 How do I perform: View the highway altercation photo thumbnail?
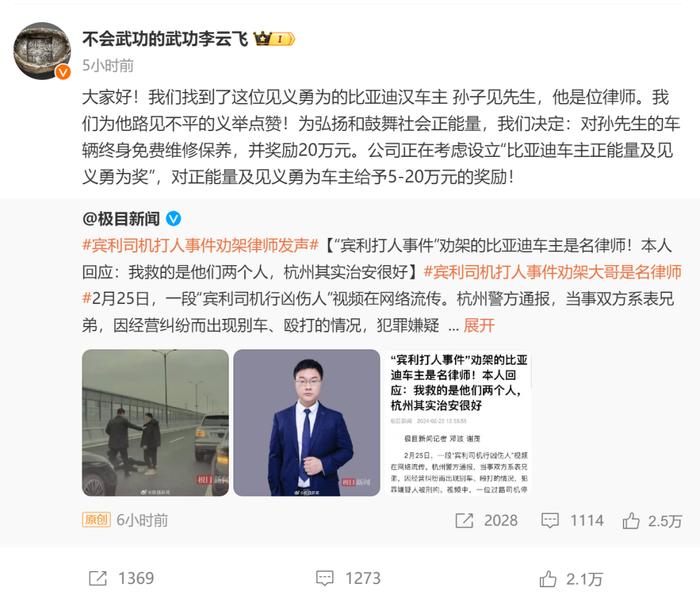155,423
